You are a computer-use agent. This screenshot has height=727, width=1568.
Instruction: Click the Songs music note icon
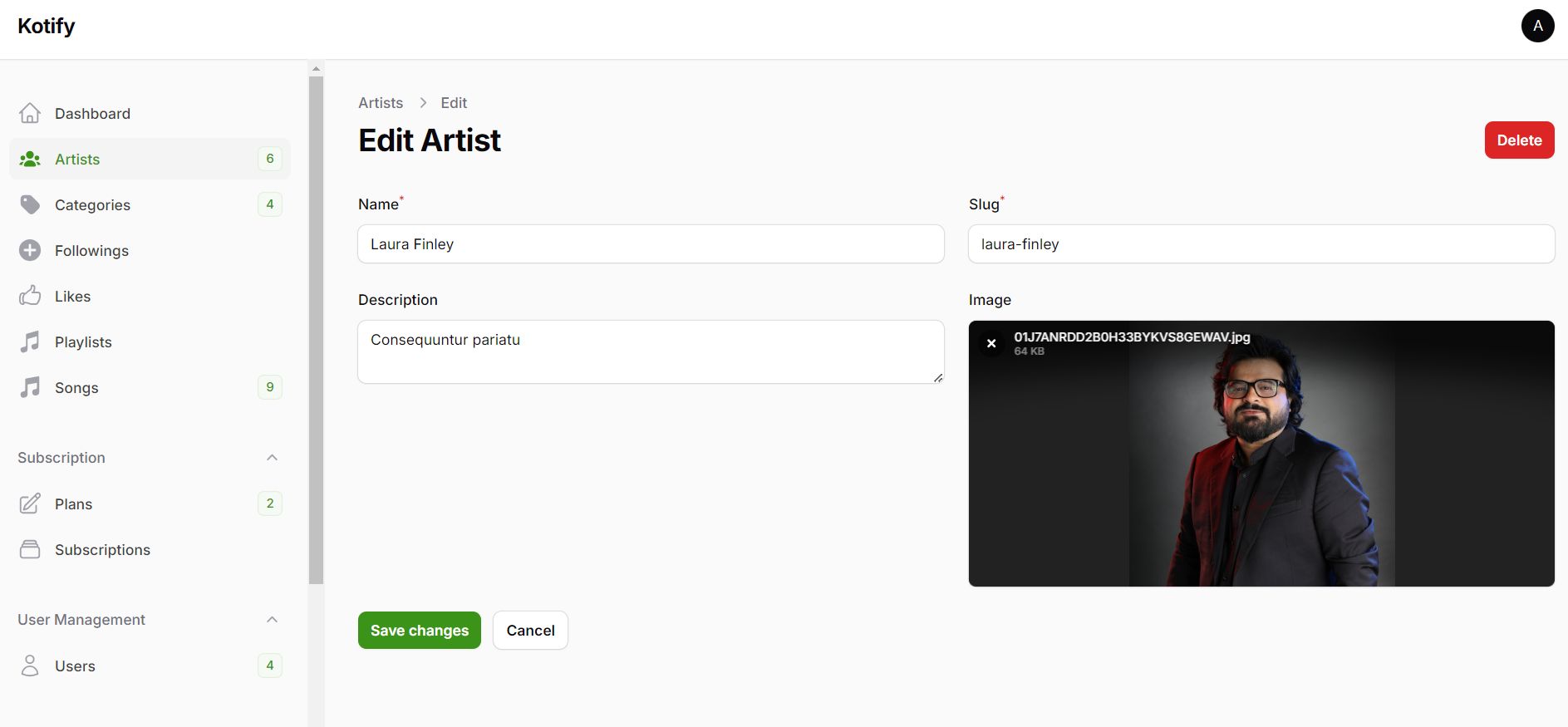[x=30, y=387]
